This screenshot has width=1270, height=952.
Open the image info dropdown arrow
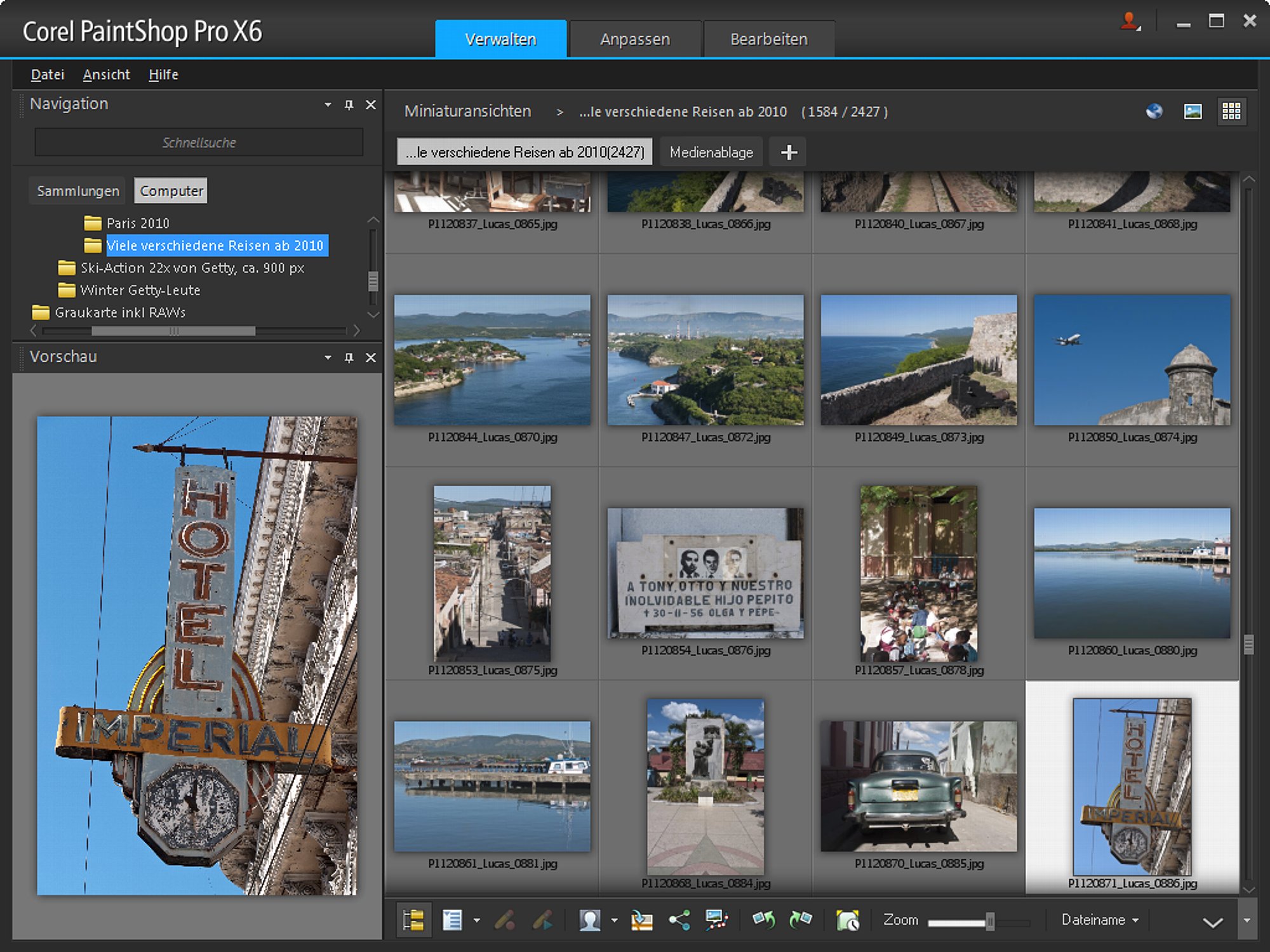477,920
